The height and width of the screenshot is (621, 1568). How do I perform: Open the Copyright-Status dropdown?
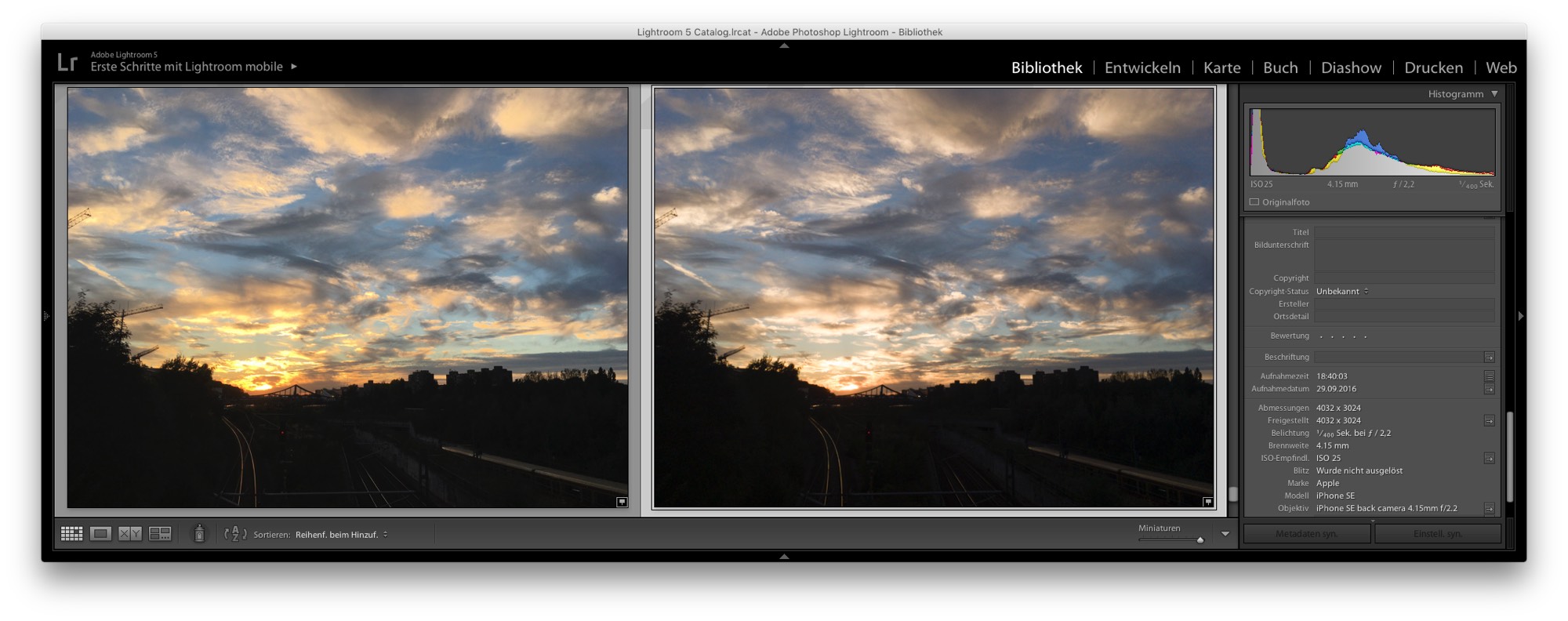point(1342,292)
